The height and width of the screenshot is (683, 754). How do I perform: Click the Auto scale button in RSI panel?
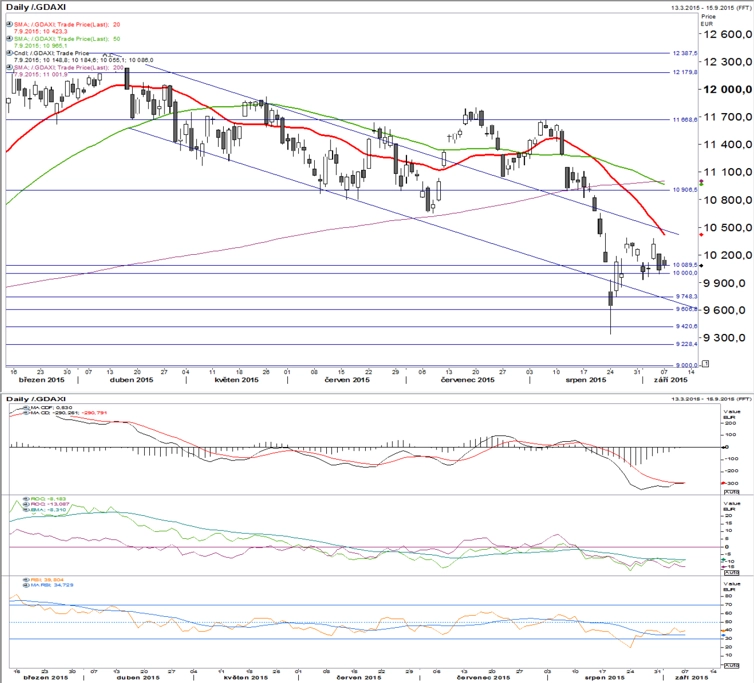[x=731, y=665]
